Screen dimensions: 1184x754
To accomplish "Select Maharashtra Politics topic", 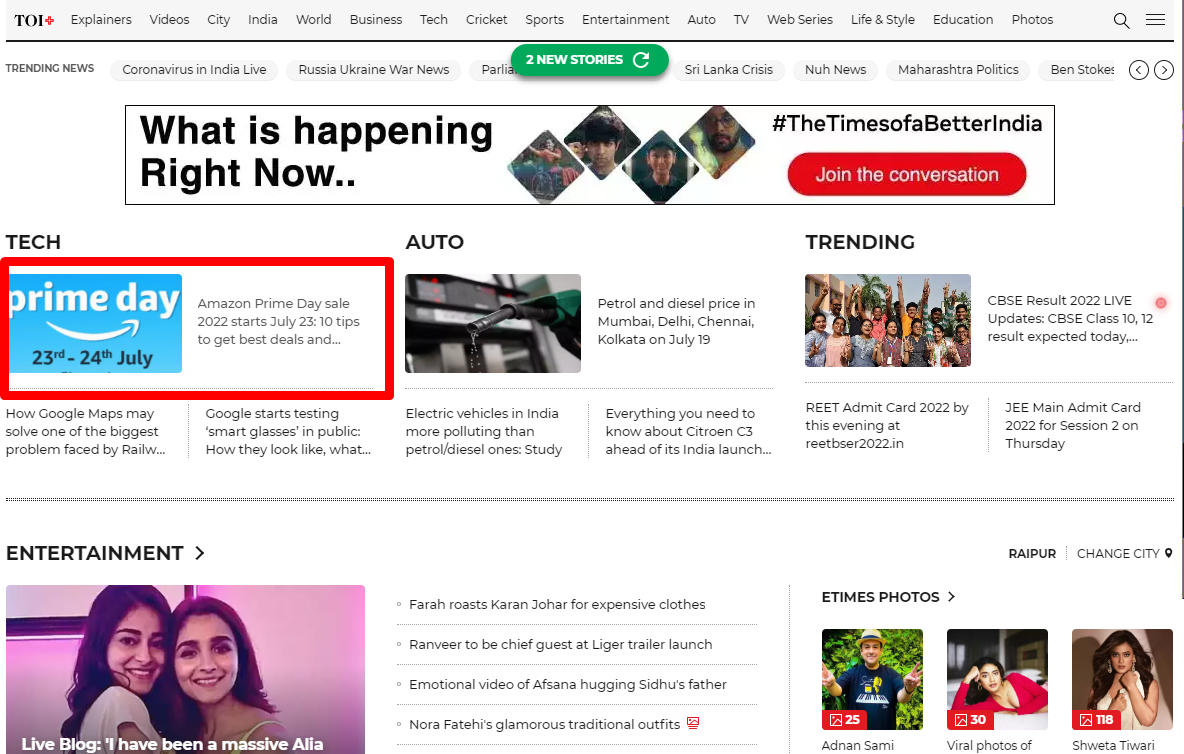I will (x=958, y=70).
